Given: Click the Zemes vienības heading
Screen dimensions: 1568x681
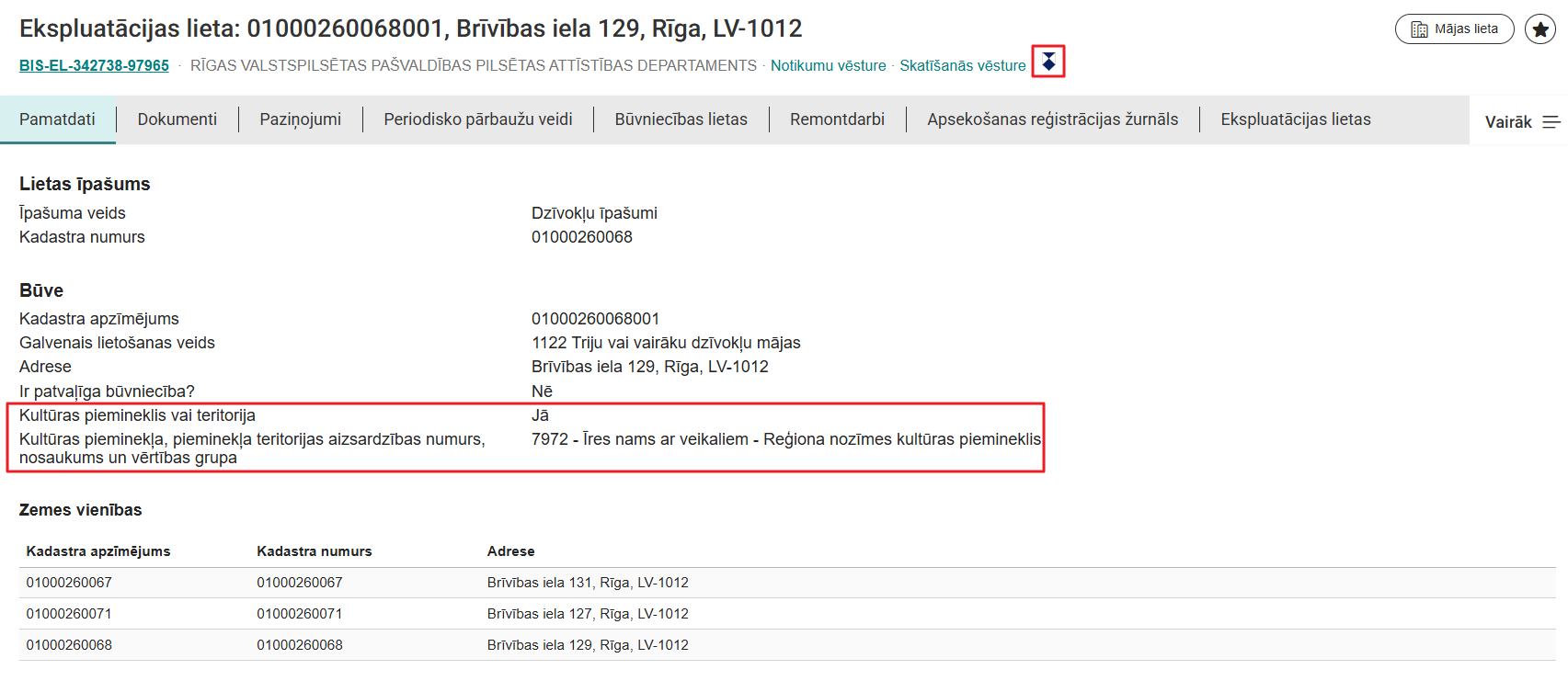Looking at the screenshot, I should pyautogui.click(x=81, y=510).
